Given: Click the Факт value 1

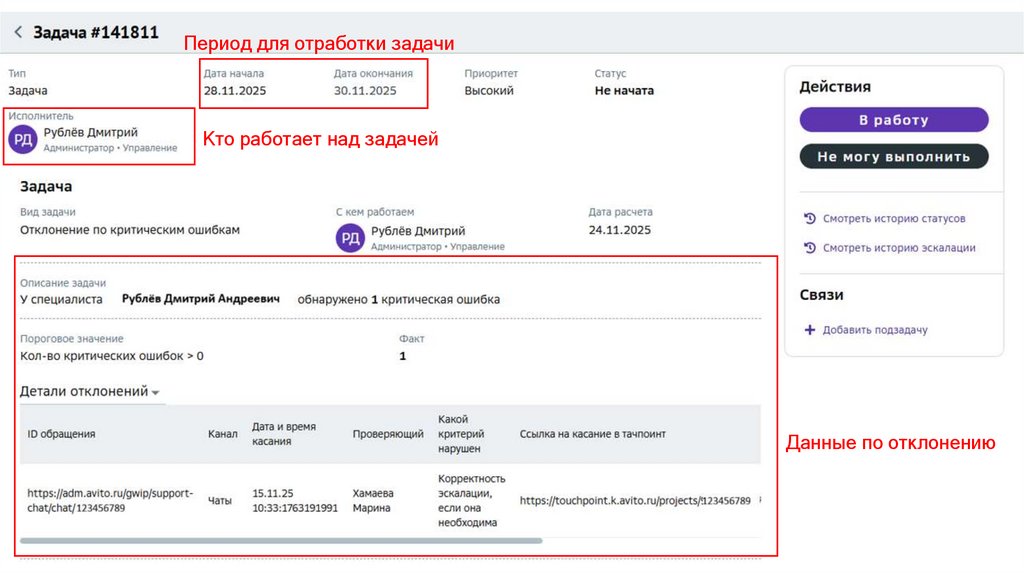Looking at the screenshot, I should pos(402,356).
